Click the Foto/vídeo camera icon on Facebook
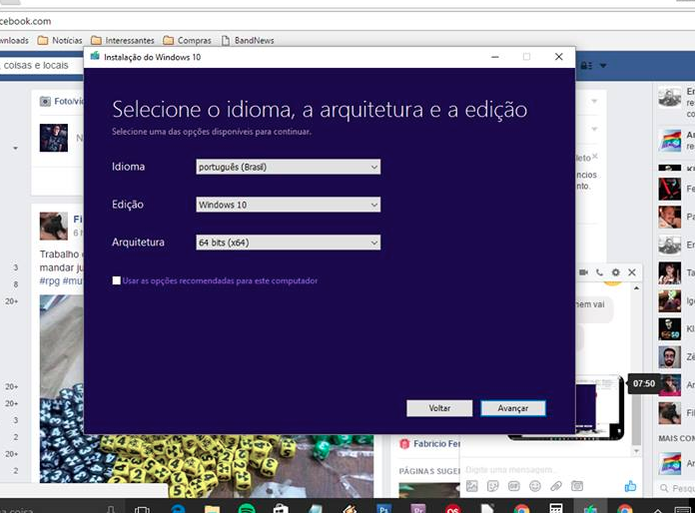The width and height of the screenshot is (695, 513). [x=45, y=102]
